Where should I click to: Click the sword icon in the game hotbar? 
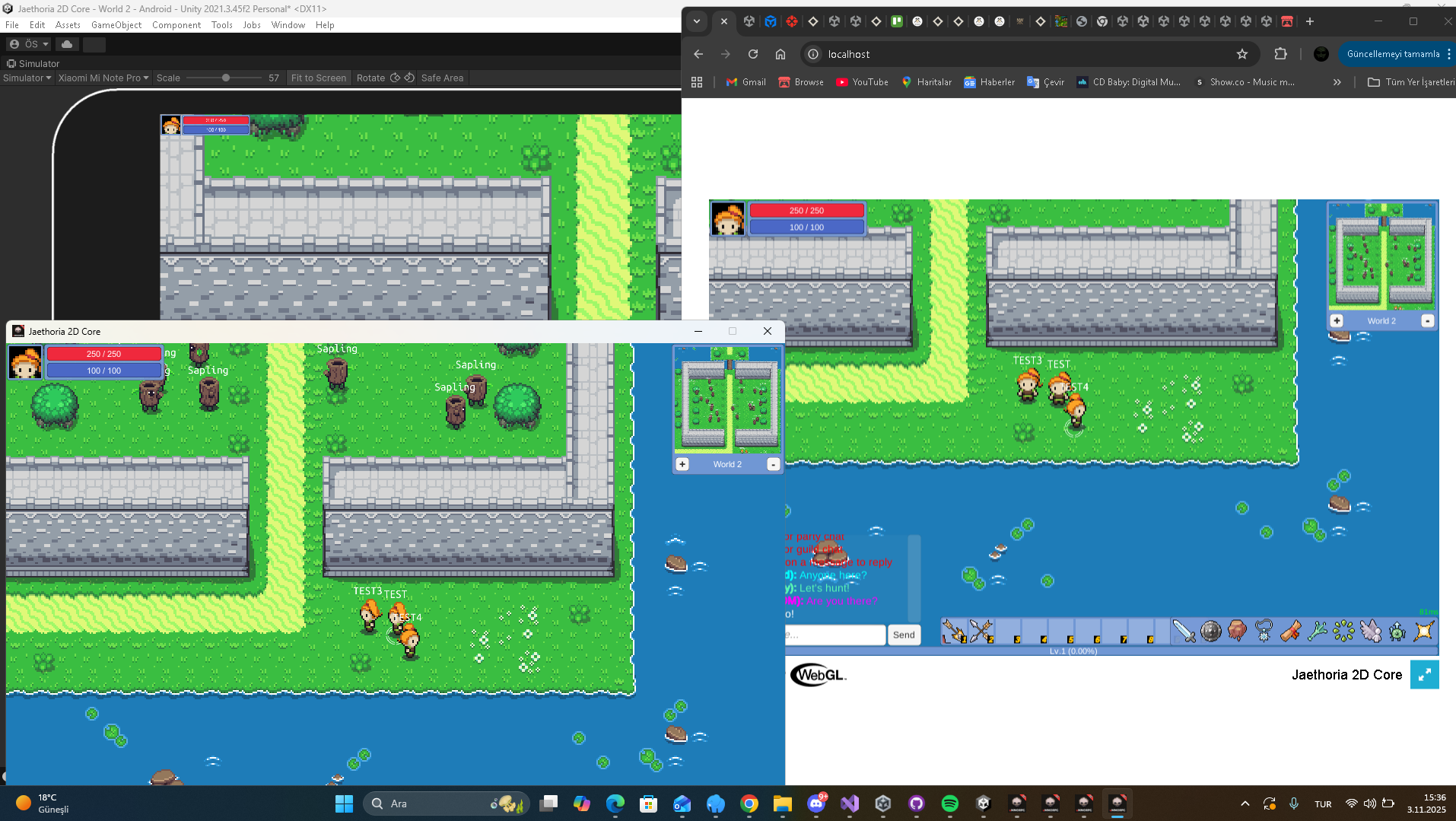[x=1184, y=632]
